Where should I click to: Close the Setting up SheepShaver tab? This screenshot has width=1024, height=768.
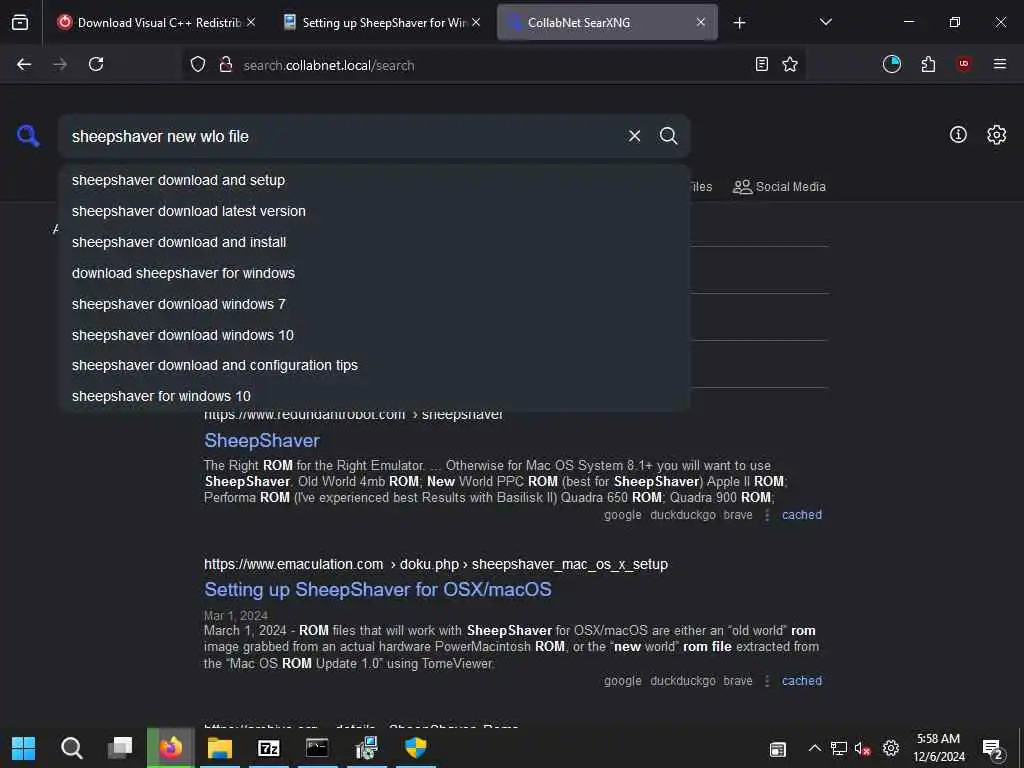(476, 22)
